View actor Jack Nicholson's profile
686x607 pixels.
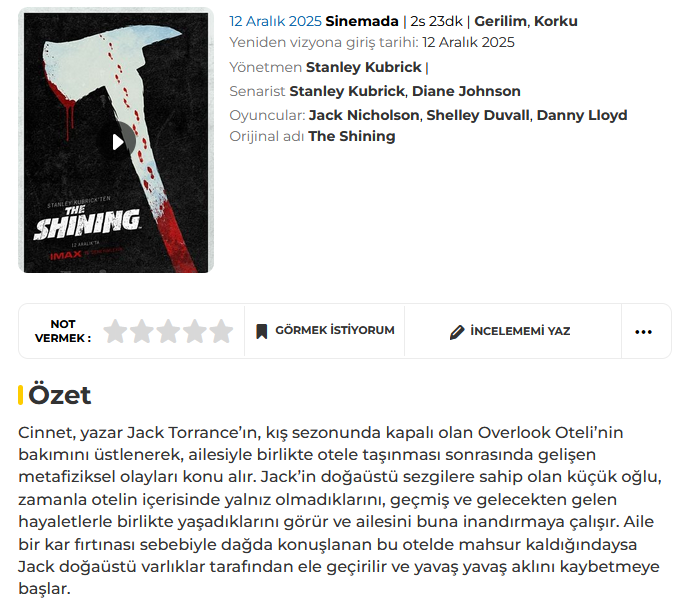pyautogui.click(x=364, y=115)
